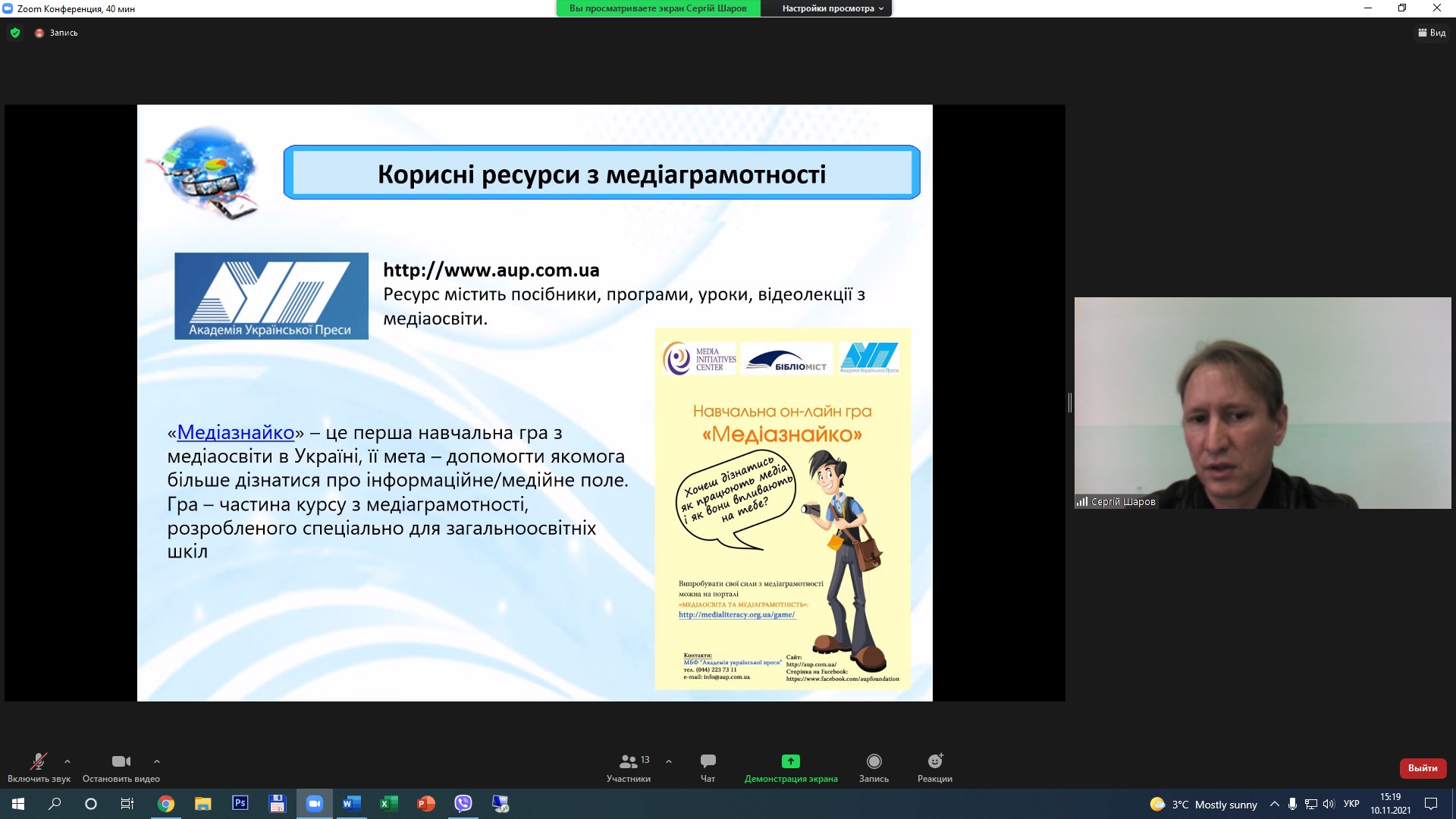Click the Медіазнайко hyperlink on slide
1456x819 pixels.
click(x=235, y=432)
